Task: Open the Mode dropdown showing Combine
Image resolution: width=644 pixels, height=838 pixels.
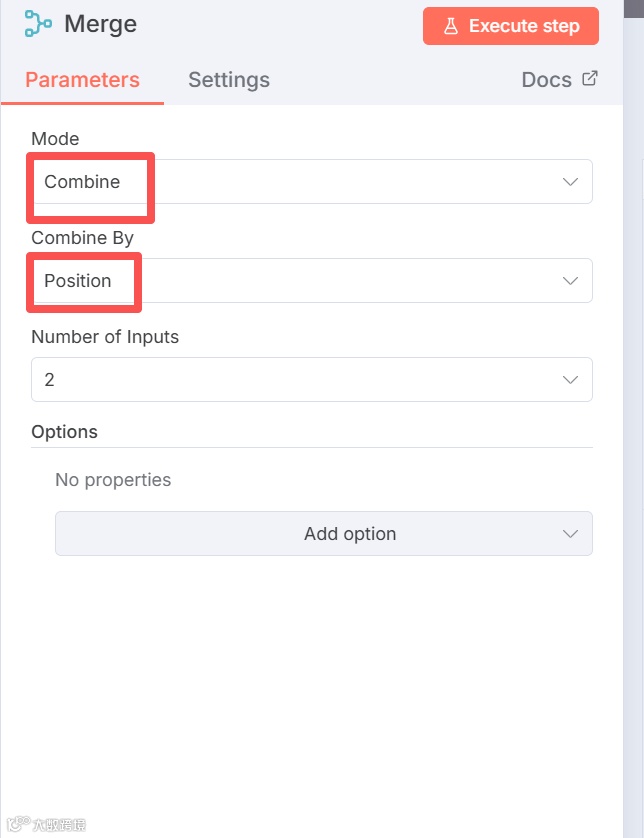Action: (x=311, y=182)
